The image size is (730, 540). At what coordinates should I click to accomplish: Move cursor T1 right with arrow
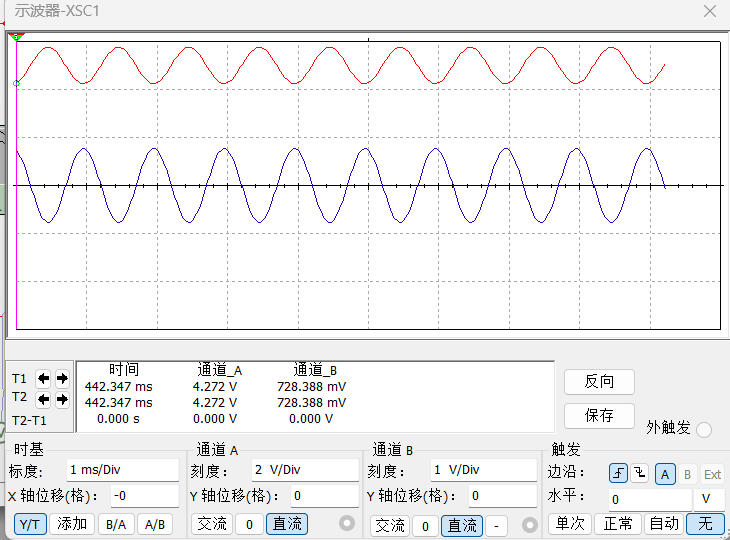tap(62, 378)
